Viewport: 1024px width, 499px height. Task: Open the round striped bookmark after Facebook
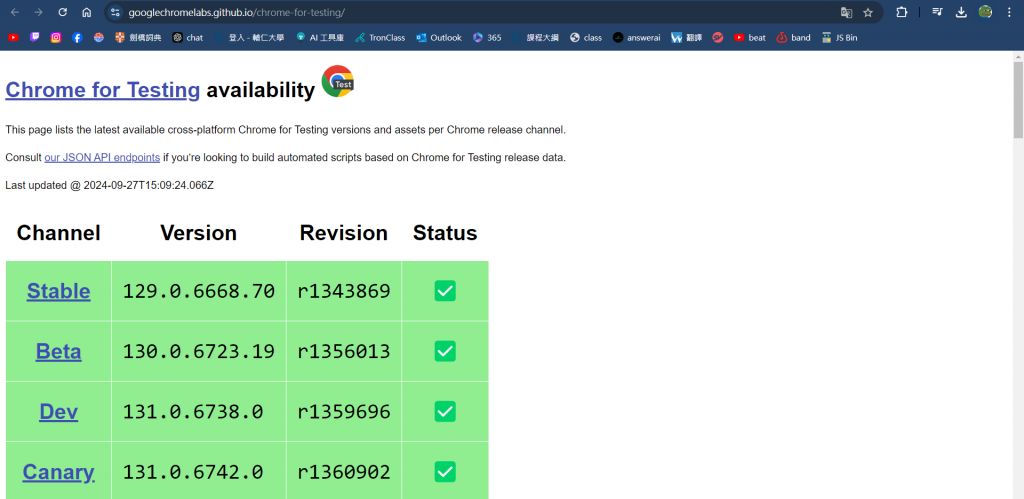(x=99, y=38)
